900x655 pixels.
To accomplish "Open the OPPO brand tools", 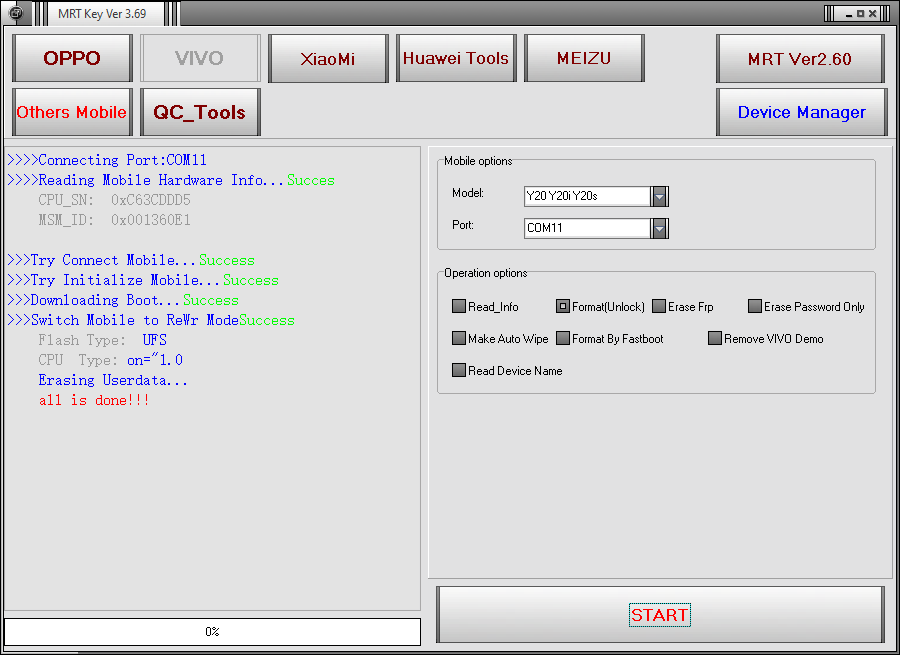I will (72, 58).
